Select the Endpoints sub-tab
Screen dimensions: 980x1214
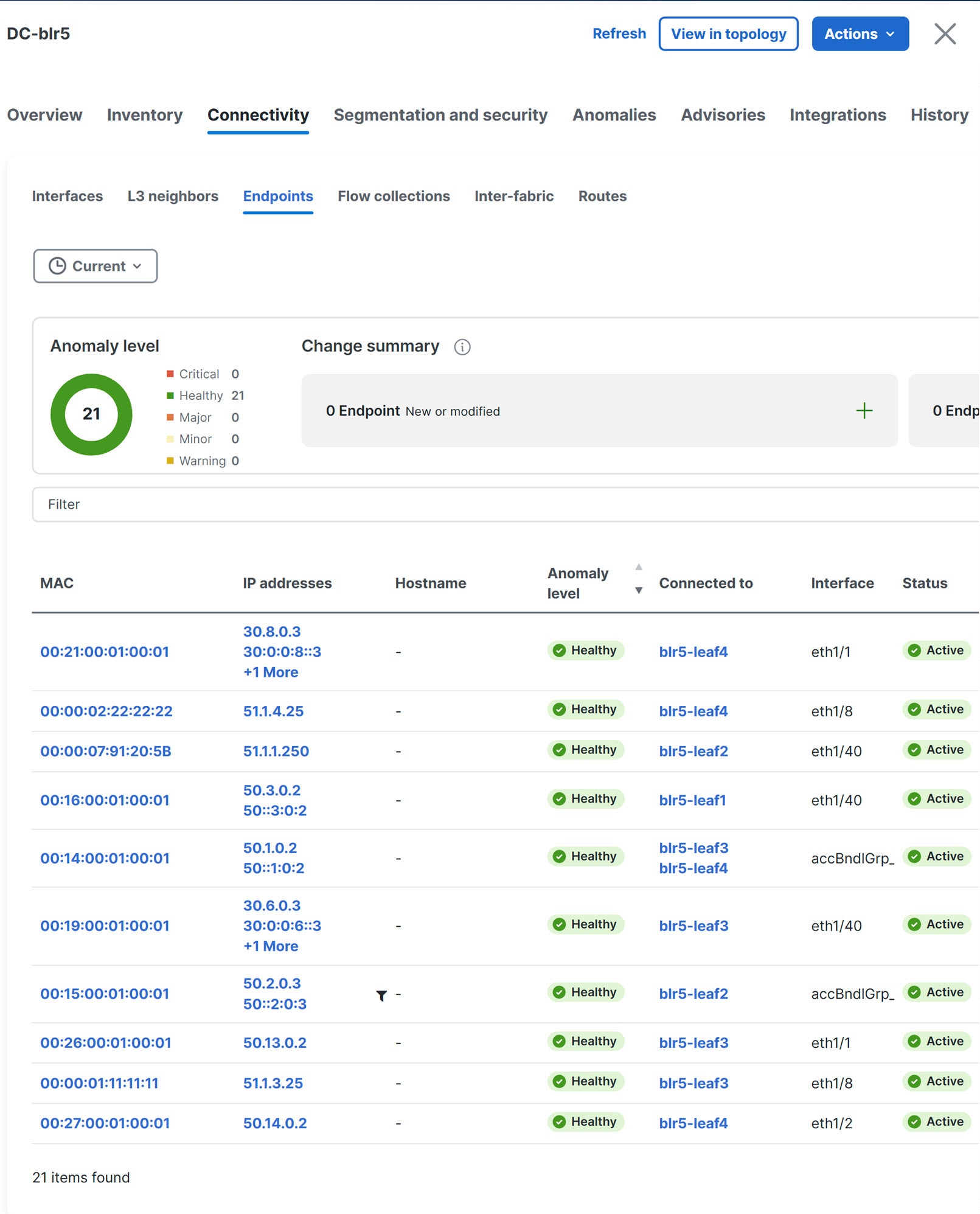278,196
